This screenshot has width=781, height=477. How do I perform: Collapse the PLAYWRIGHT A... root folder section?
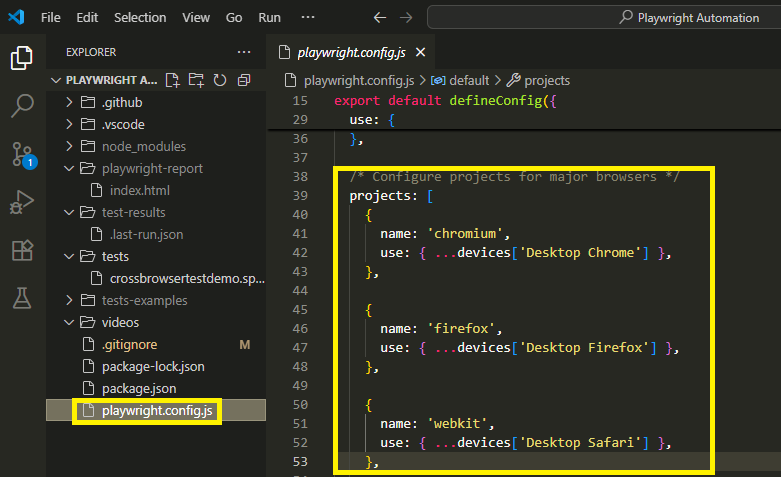(x=56, y=80)
